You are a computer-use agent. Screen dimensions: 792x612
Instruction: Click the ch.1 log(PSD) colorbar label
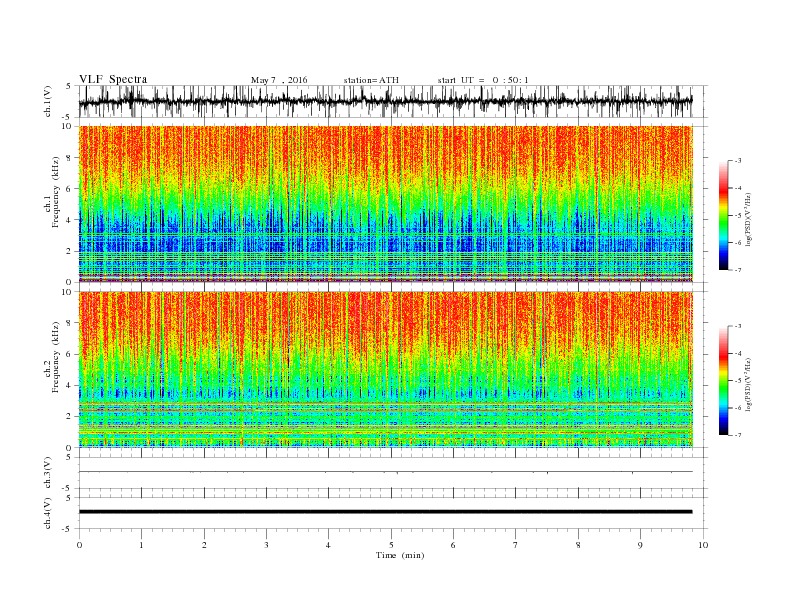[x=749, y=218]
